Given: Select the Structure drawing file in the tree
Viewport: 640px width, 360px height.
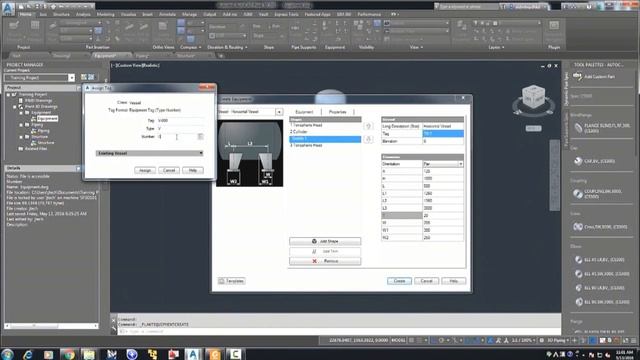Looking at the screenshot, I should click(46, 143).
